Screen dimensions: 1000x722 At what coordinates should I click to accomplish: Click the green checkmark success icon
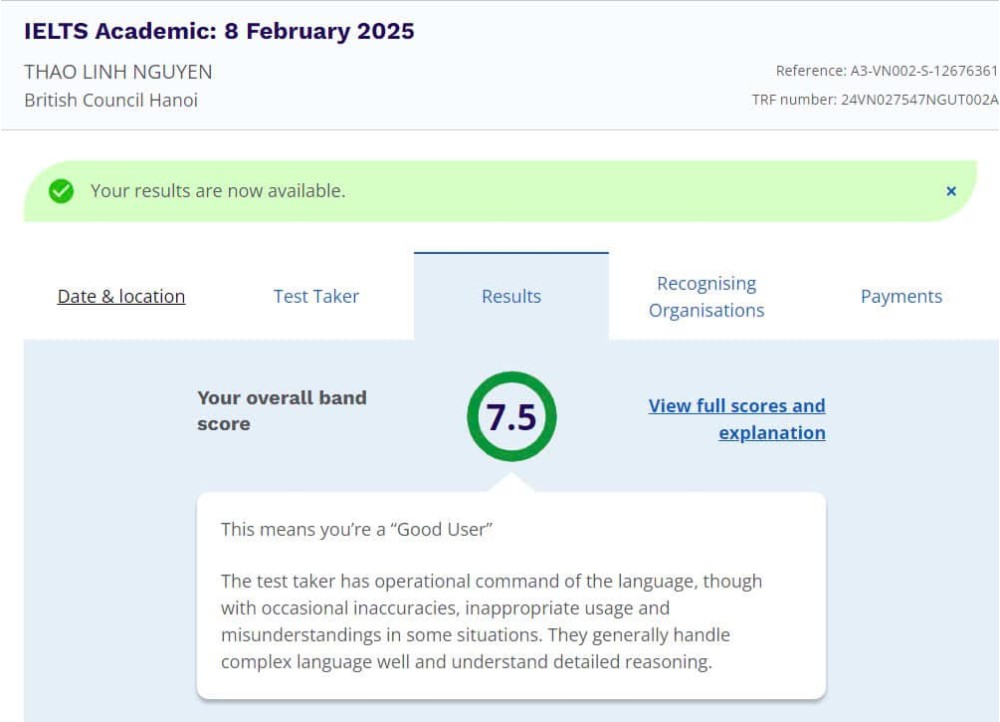(x=61, y=191)
